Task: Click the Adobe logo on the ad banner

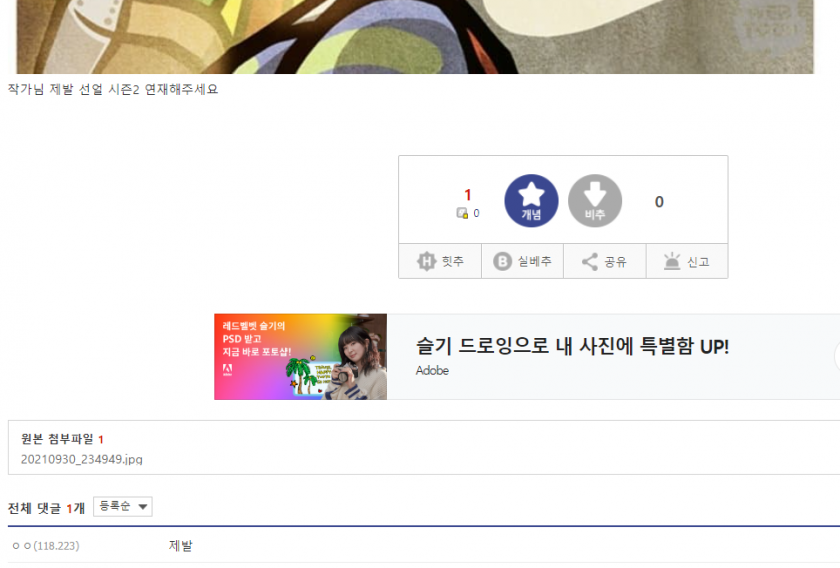Action: pyautogui.click(x=227, y=369)
